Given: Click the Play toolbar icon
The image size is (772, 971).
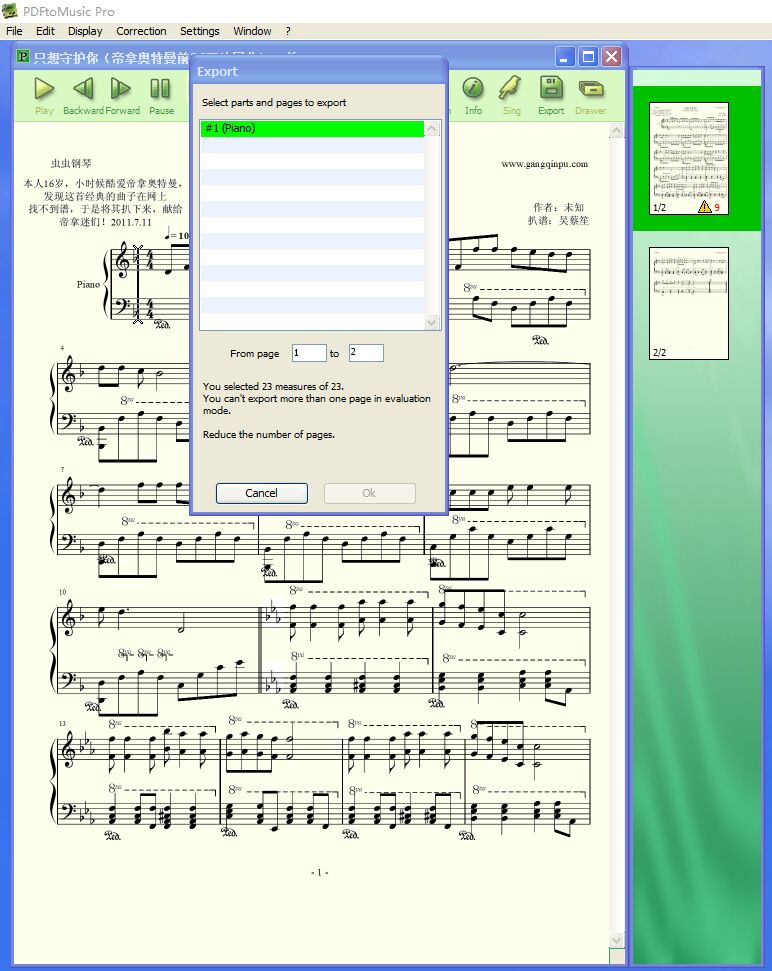Looking at the screenshot, I should click(x=44, y=89).
